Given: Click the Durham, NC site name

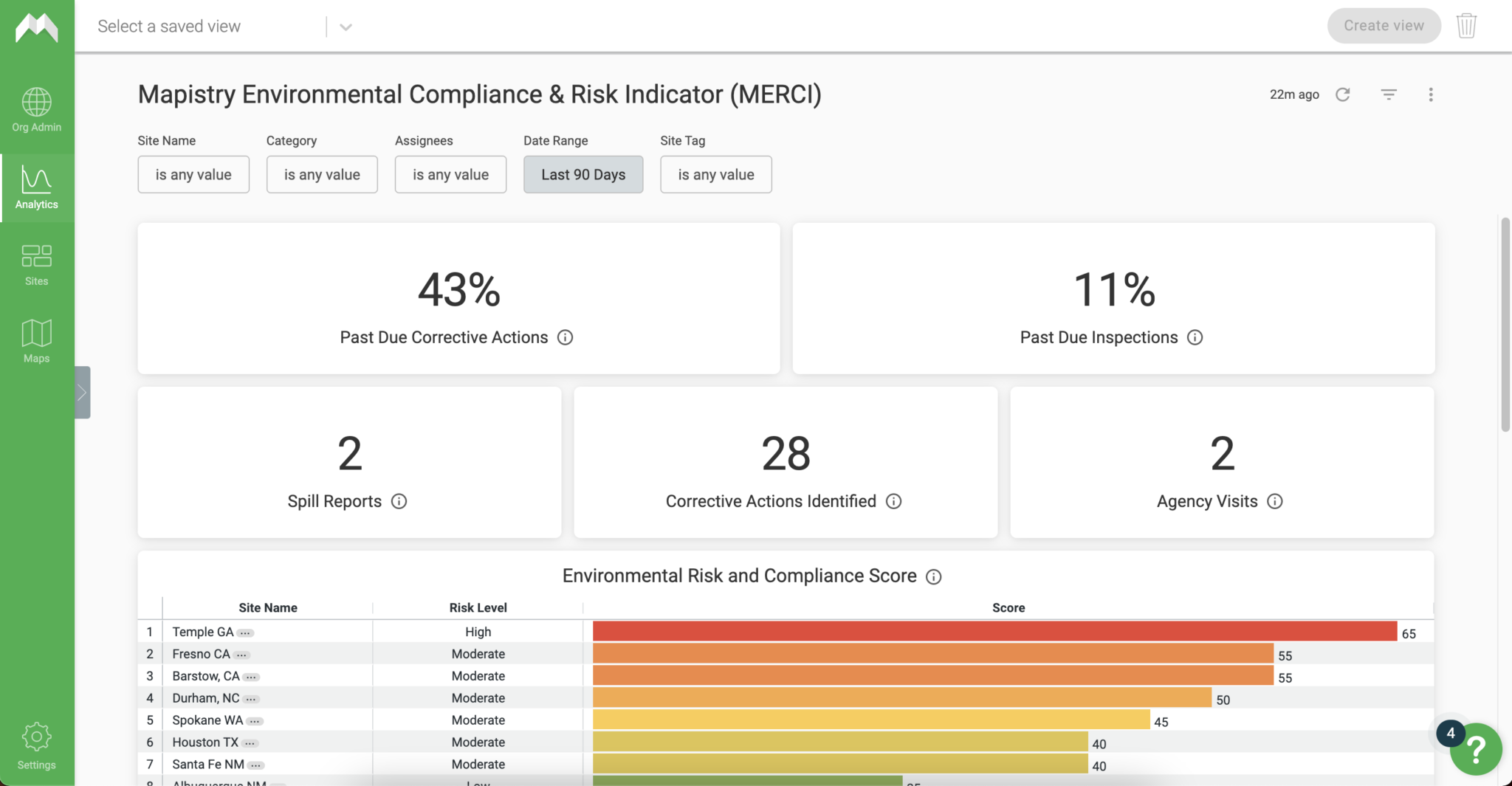Looking at the screenshot, I should pyautogui.click(x=206, y=698).
